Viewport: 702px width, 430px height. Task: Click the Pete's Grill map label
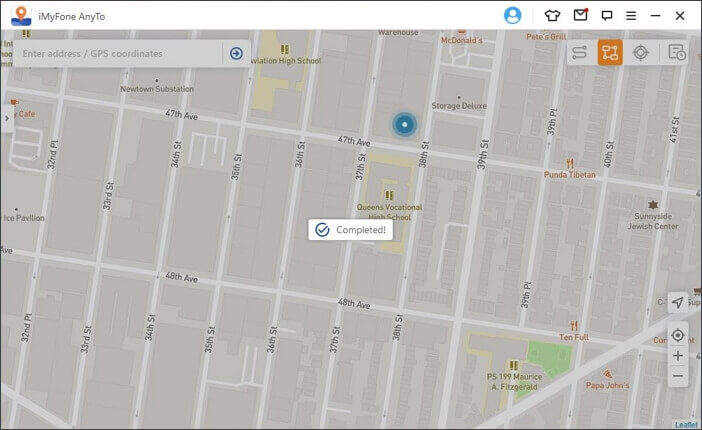(x=546, y=36)
